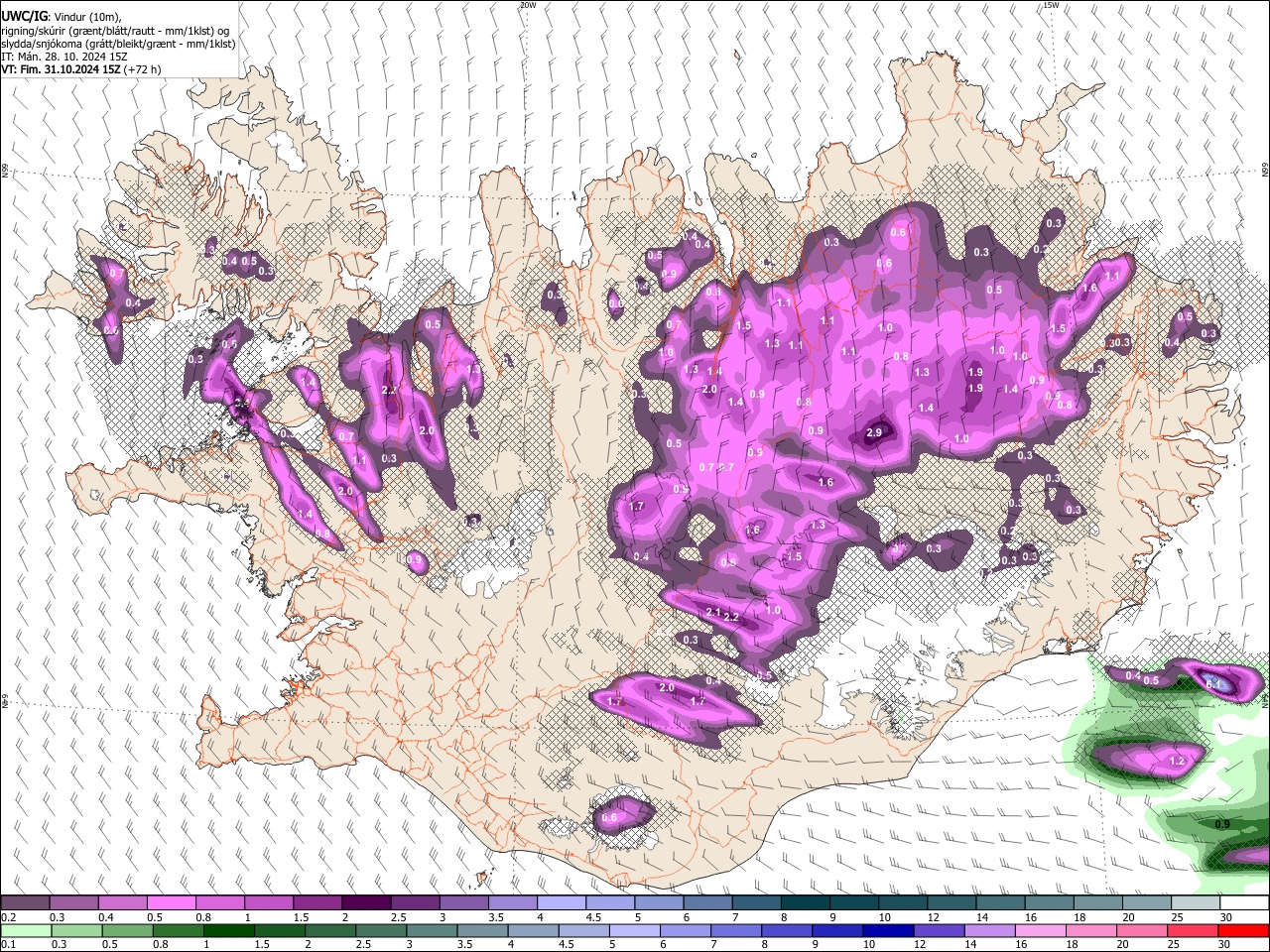The image size is (1270, 952).
Task: Click the "0.4" label on the snow scale
Action: (x=106, y=917)
